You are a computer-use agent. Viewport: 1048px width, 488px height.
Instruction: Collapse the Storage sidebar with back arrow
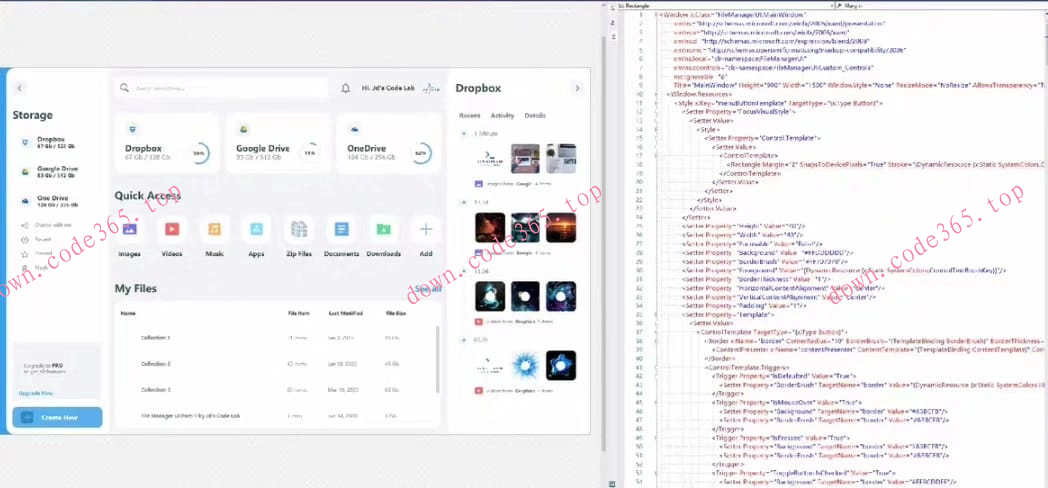point(19,88)
